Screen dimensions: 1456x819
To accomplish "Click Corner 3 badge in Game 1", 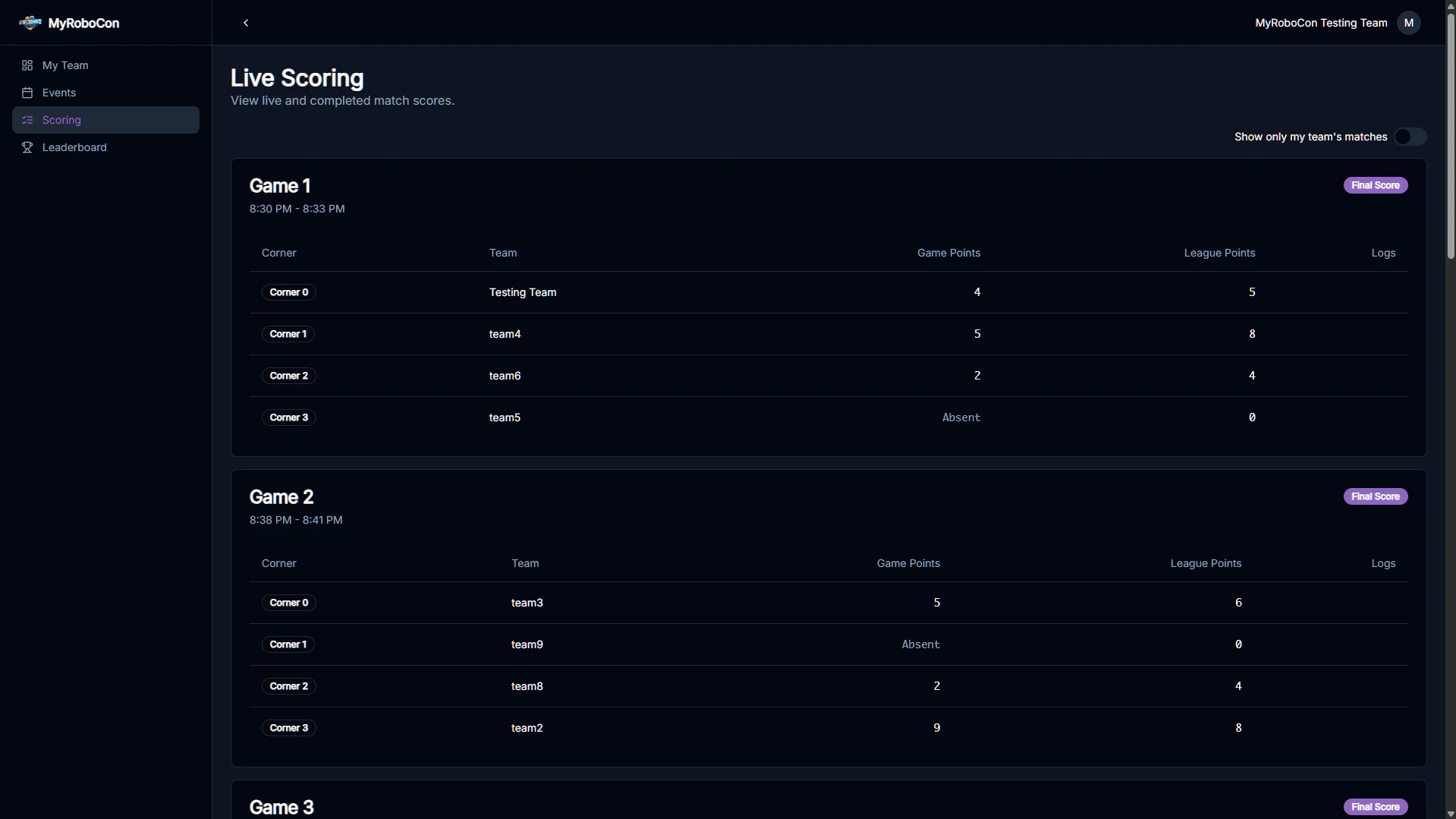I will pos(289,417).
